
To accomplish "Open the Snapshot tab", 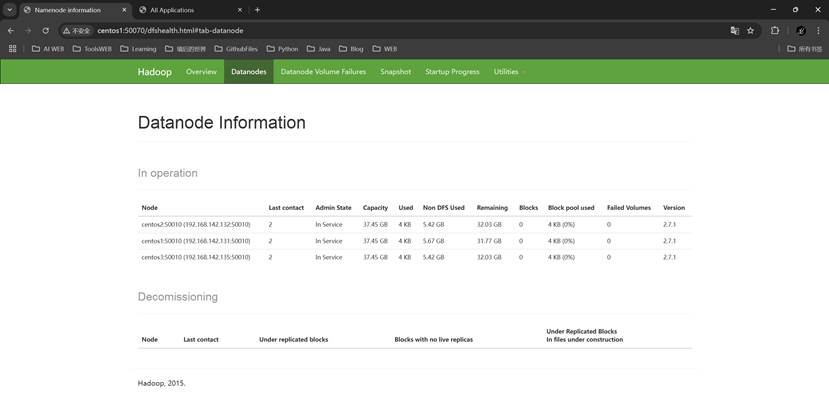I will click(x=395, y=71).
